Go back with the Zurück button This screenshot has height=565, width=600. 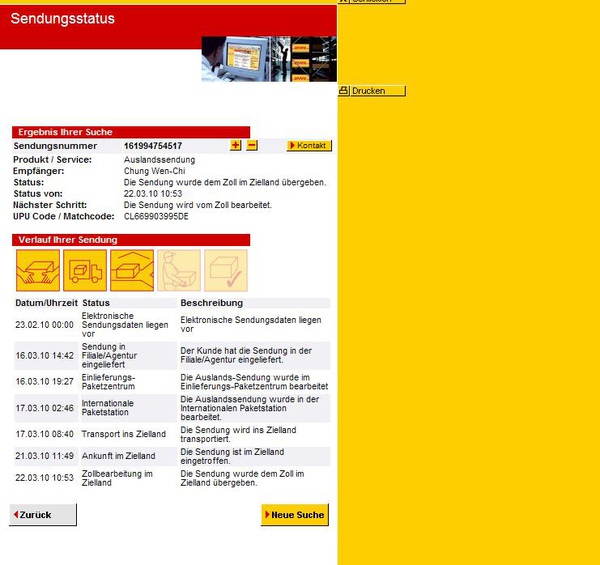(x=43, y=515)
